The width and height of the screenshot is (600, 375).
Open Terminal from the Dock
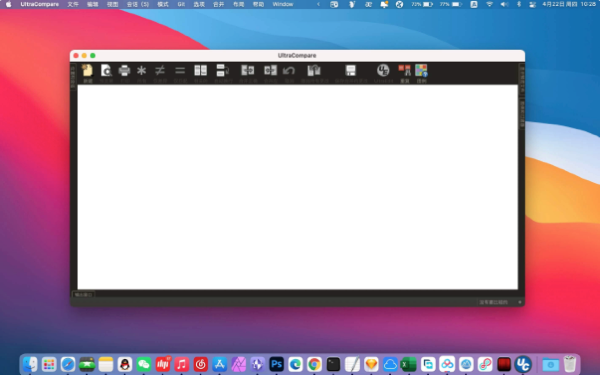333,364
